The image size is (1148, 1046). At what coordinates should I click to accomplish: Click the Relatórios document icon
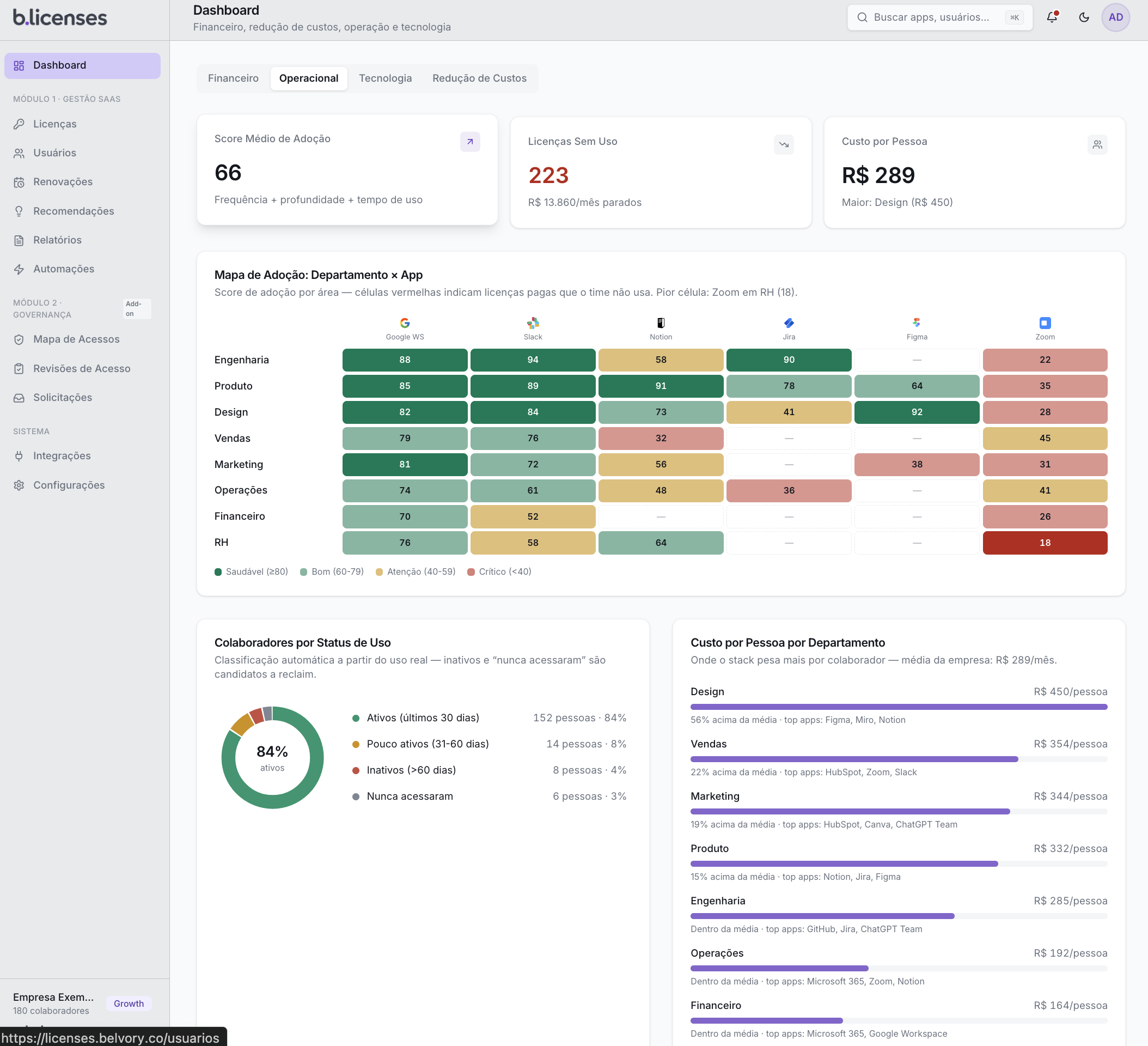[x=20, y=240]
